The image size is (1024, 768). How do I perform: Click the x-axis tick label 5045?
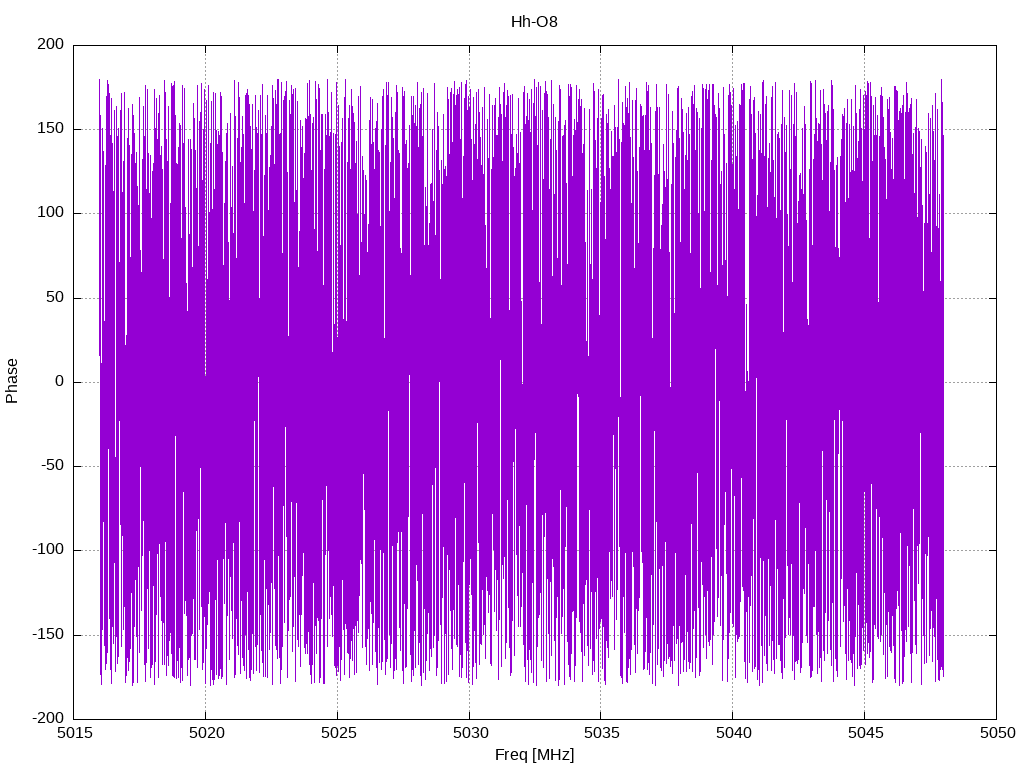[865, 733]
